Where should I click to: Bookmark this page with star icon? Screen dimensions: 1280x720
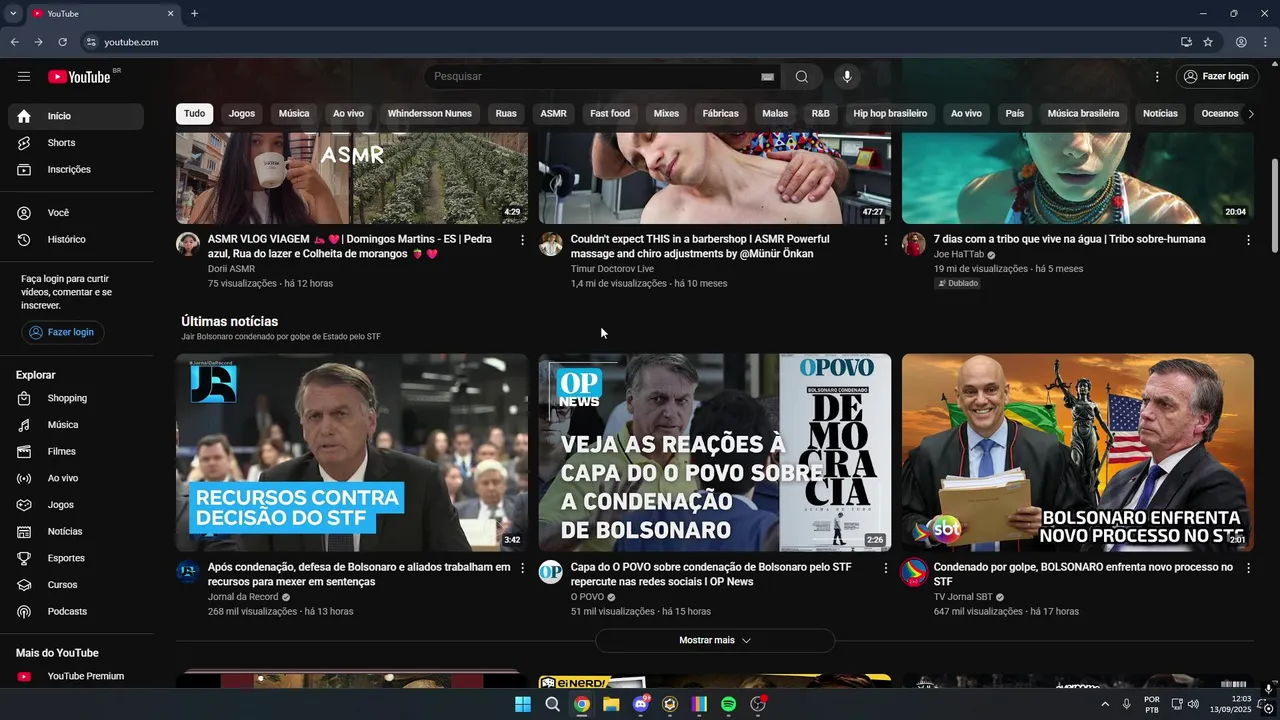tap(1208, 42)
